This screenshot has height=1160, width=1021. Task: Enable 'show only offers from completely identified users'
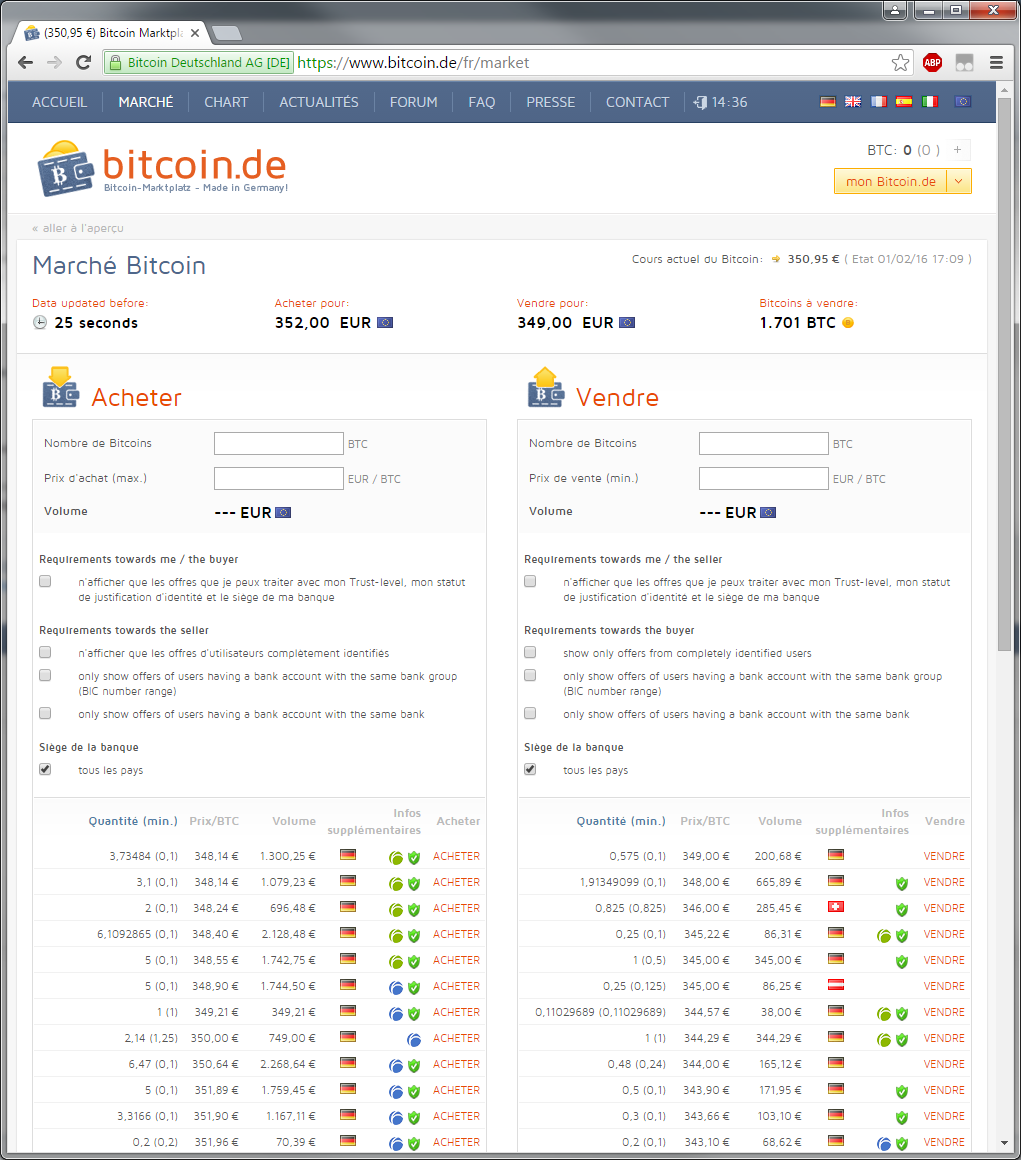point(530,652)
